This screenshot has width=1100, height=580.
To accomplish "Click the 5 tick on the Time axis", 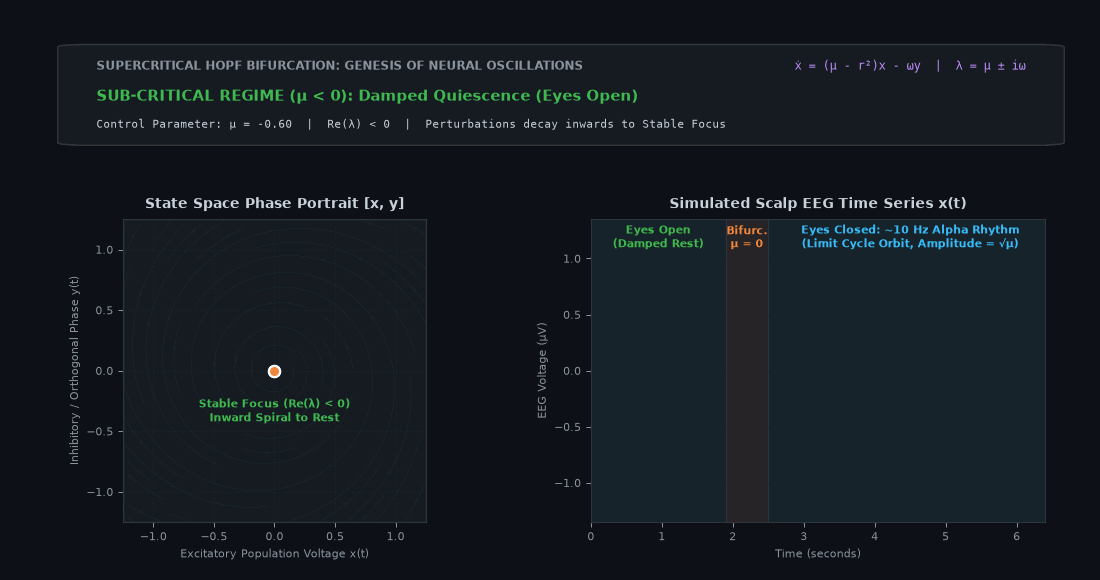I will [946, 537].
